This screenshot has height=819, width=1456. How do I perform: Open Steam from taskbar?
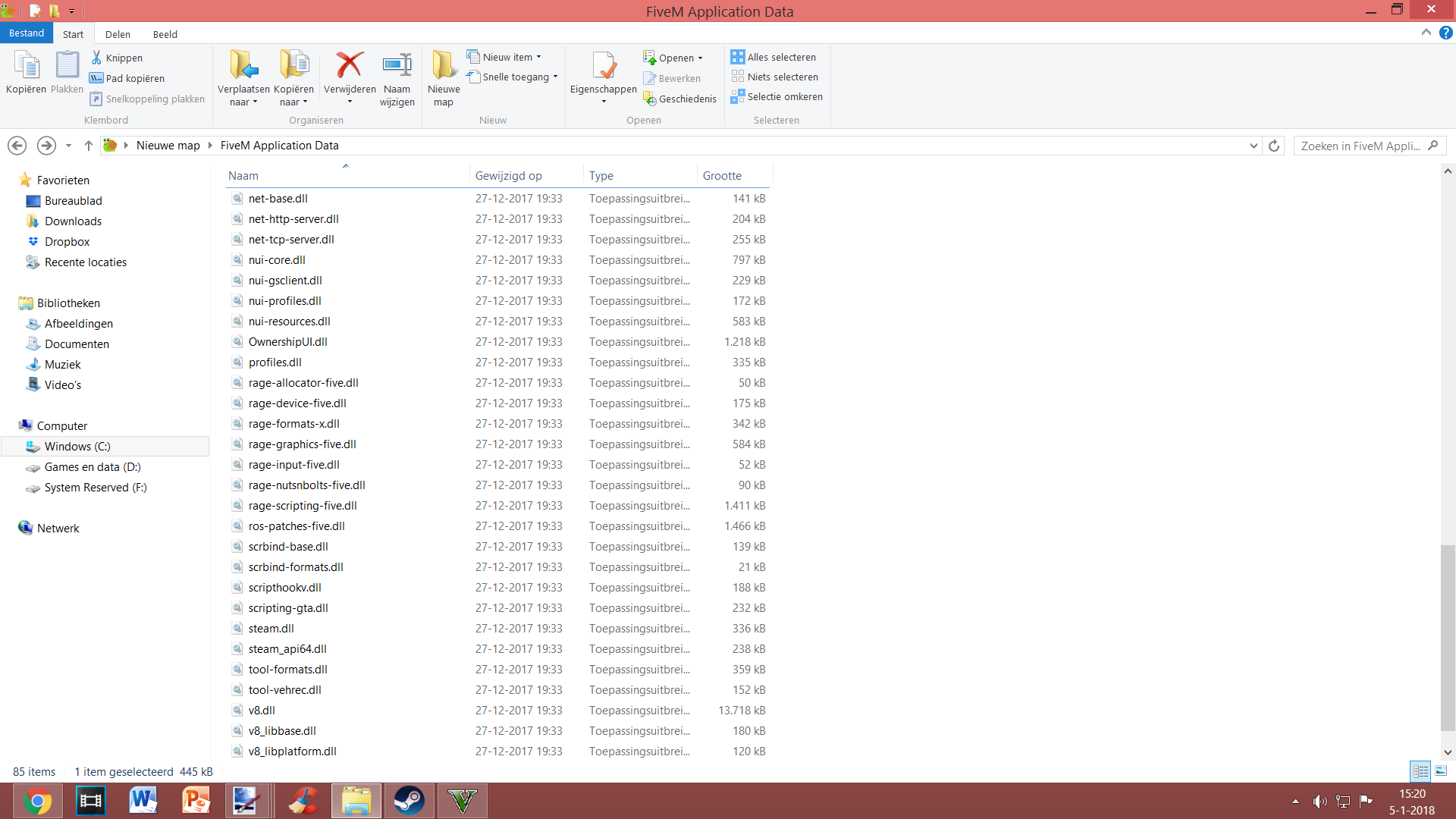[x=409, y=801]
